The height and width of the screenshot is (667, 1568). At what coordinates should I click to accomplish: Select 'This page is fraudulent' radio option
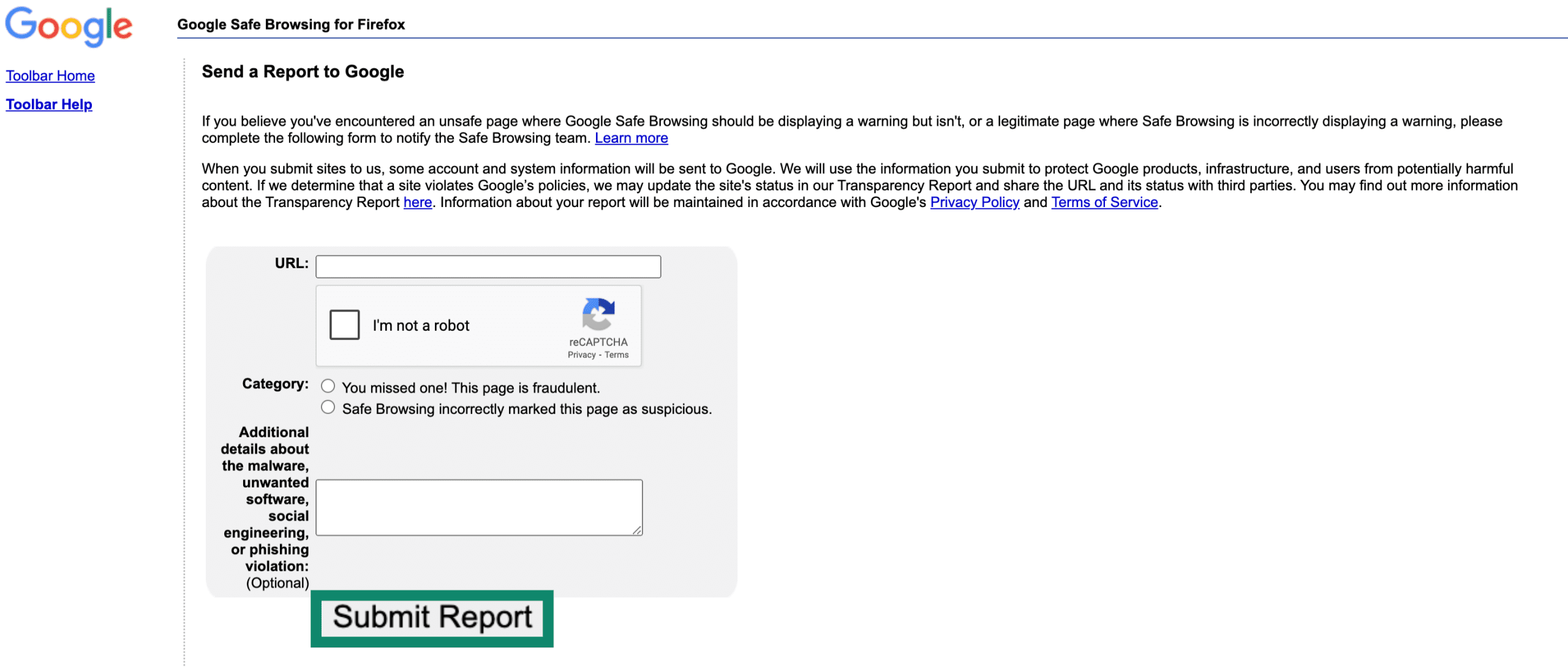pyautogui.click(x=328, y=386)
